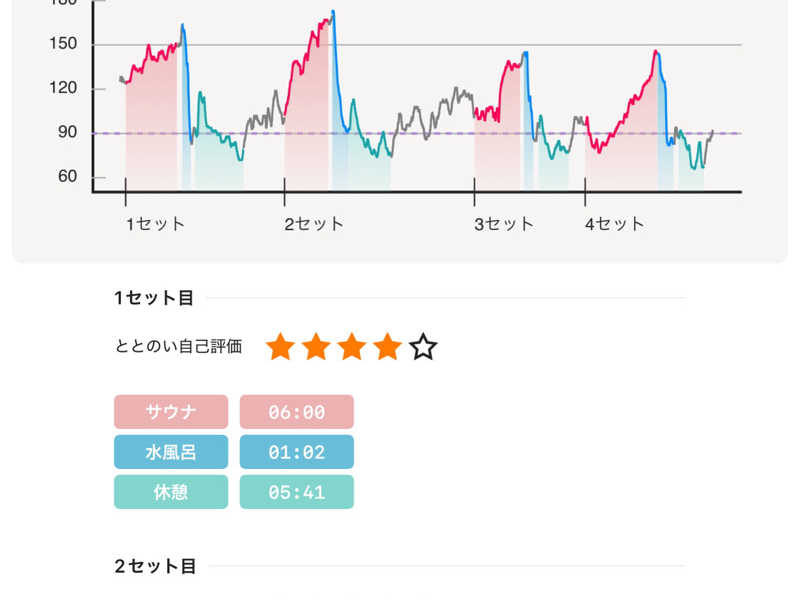The height and width of the screenshot is (600, 800).
Task: Click the ととのい自己評価 label
Action: point(179,346)
